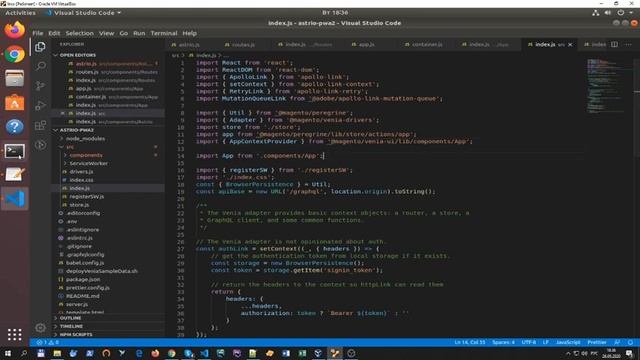
Task: Open the Extensions view
Action: click(40, 125)
